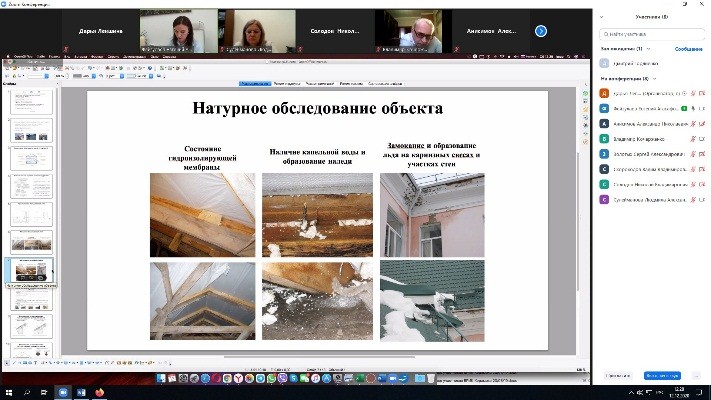Image resolution: width=711 pixels, height=400 pixels.
Task: Launch Chrome from the shared Mac dock
Action: click(227, 378)
